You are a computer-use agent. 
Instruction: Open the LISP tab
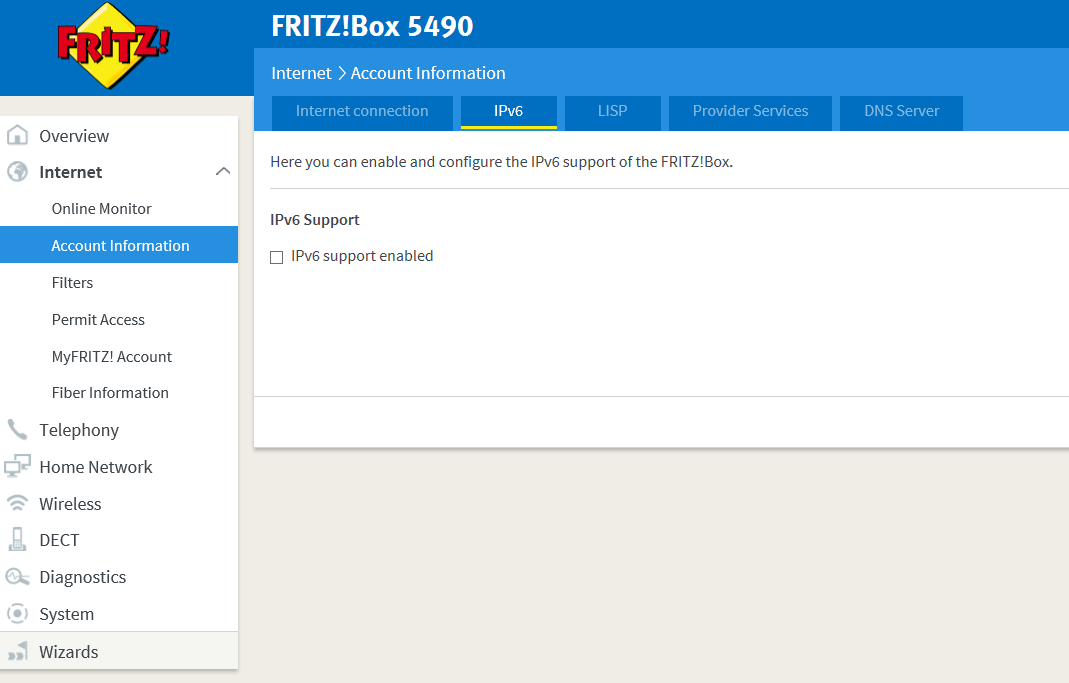point(612,111)
